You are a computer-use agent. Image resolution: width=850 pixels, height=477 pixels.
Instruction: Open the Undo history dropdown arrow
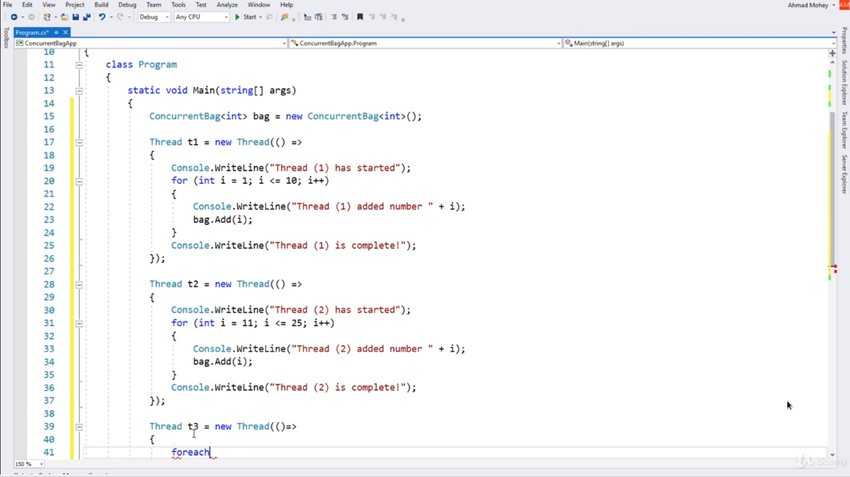click(111, 17)
